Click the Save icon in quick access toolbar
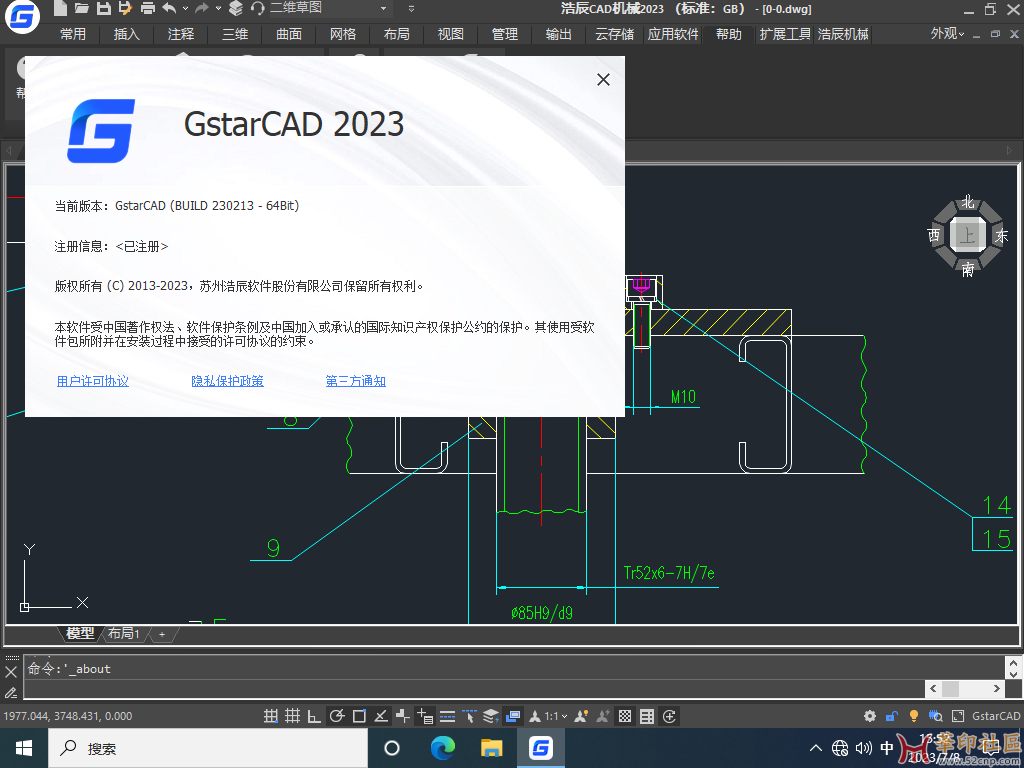The image size is (1024, 768). tap(103, 8)
